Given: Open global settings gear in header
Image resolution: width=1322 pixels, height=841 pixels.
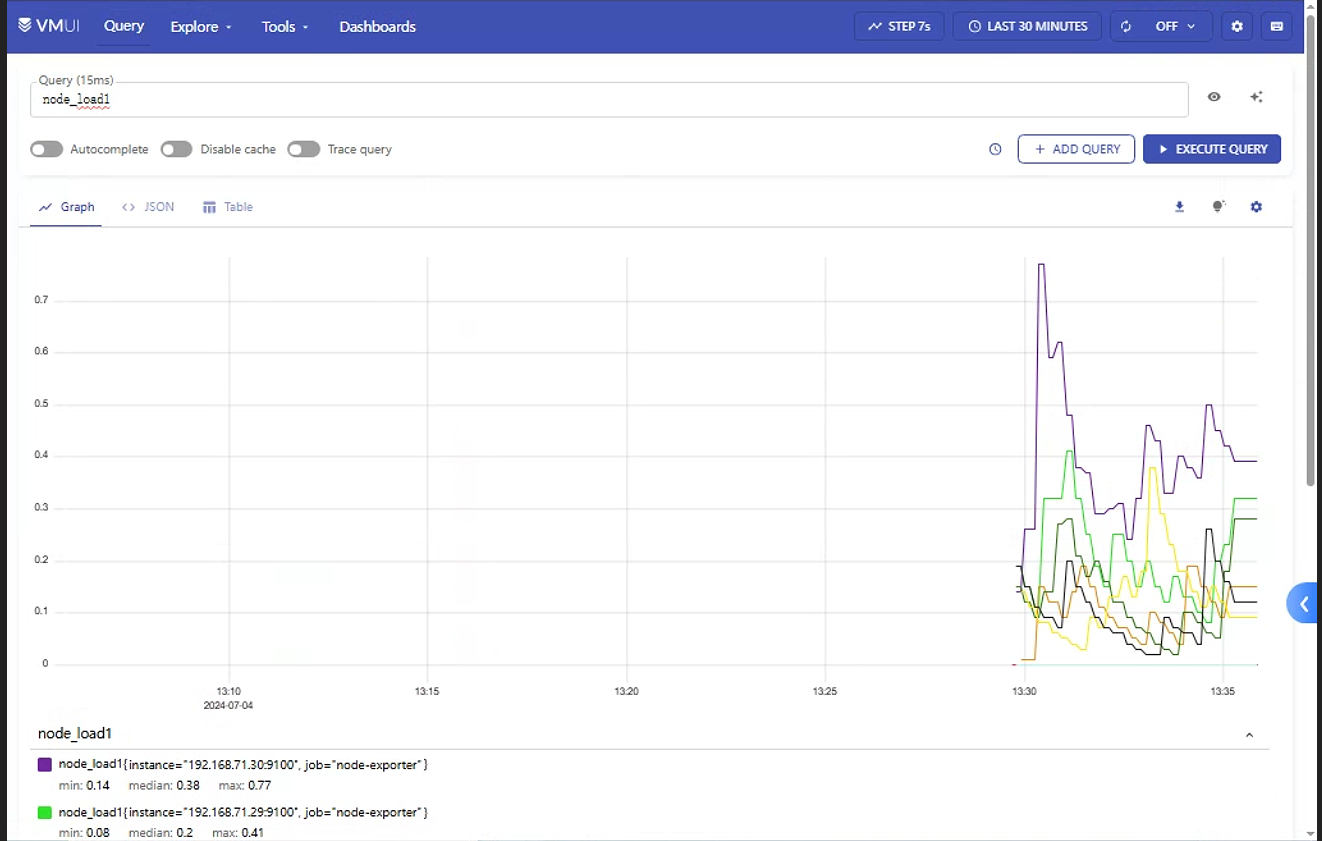Looking at the screenshot, I should [x=1237, y=26].
